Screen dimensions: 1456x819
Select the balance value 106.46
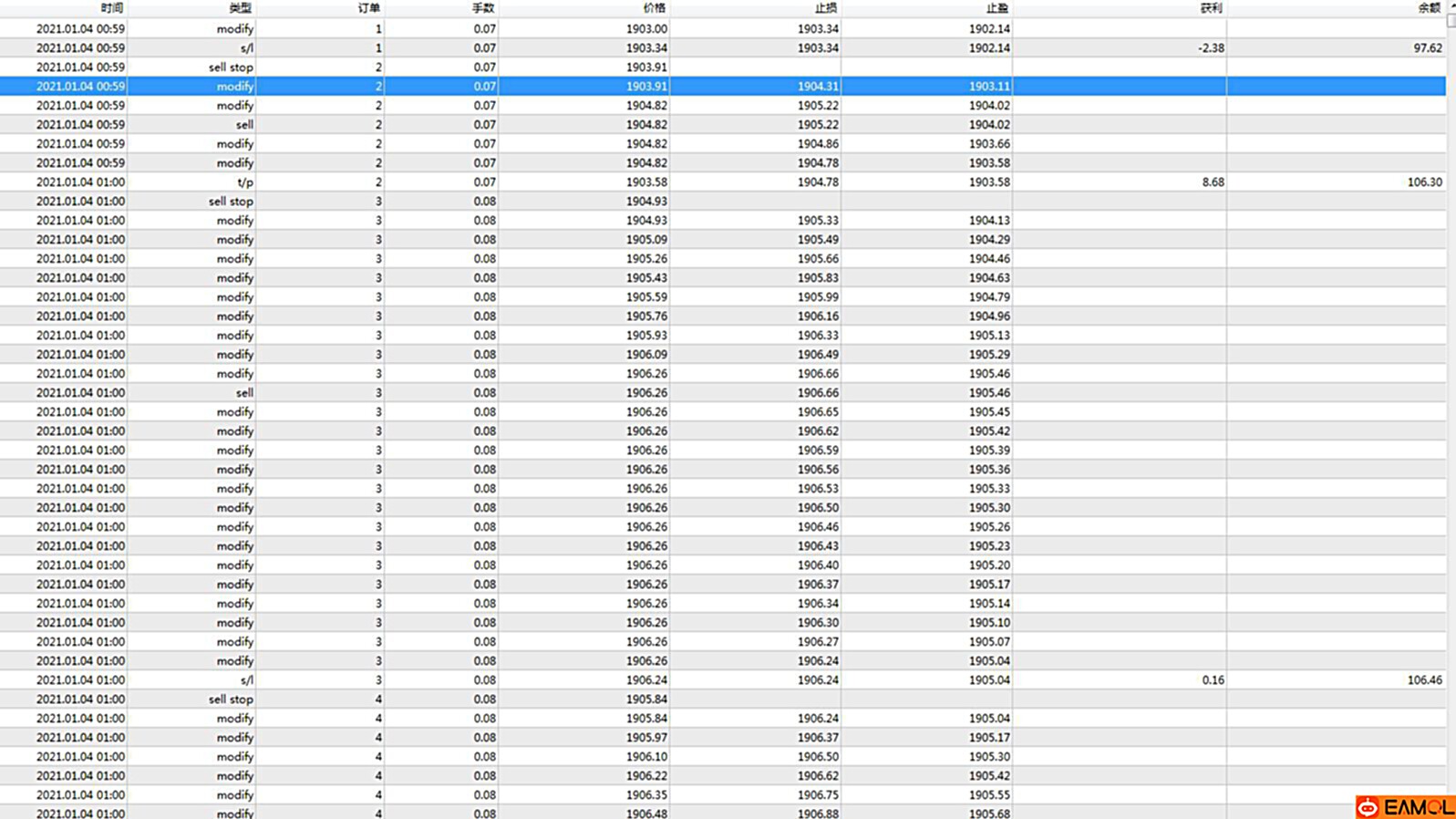point(1425,680)
